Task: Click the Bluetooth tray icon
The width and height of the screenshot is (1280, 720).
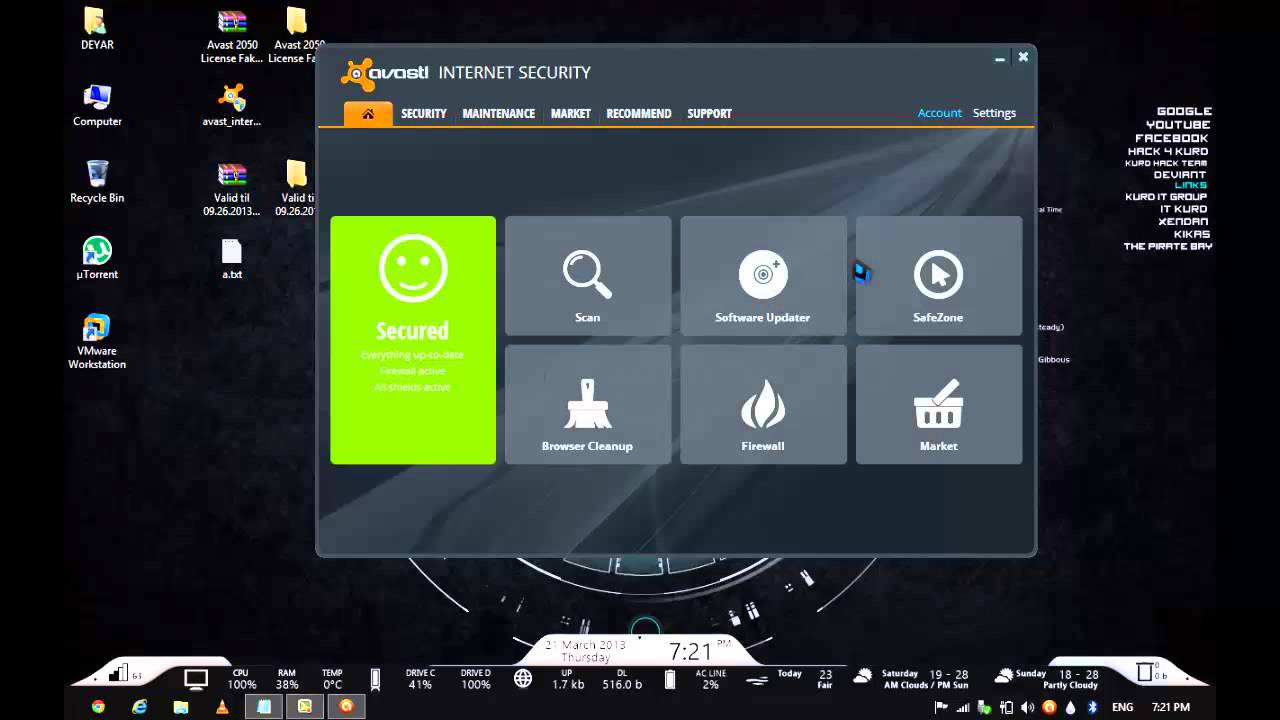Action: click(1093, 707)
